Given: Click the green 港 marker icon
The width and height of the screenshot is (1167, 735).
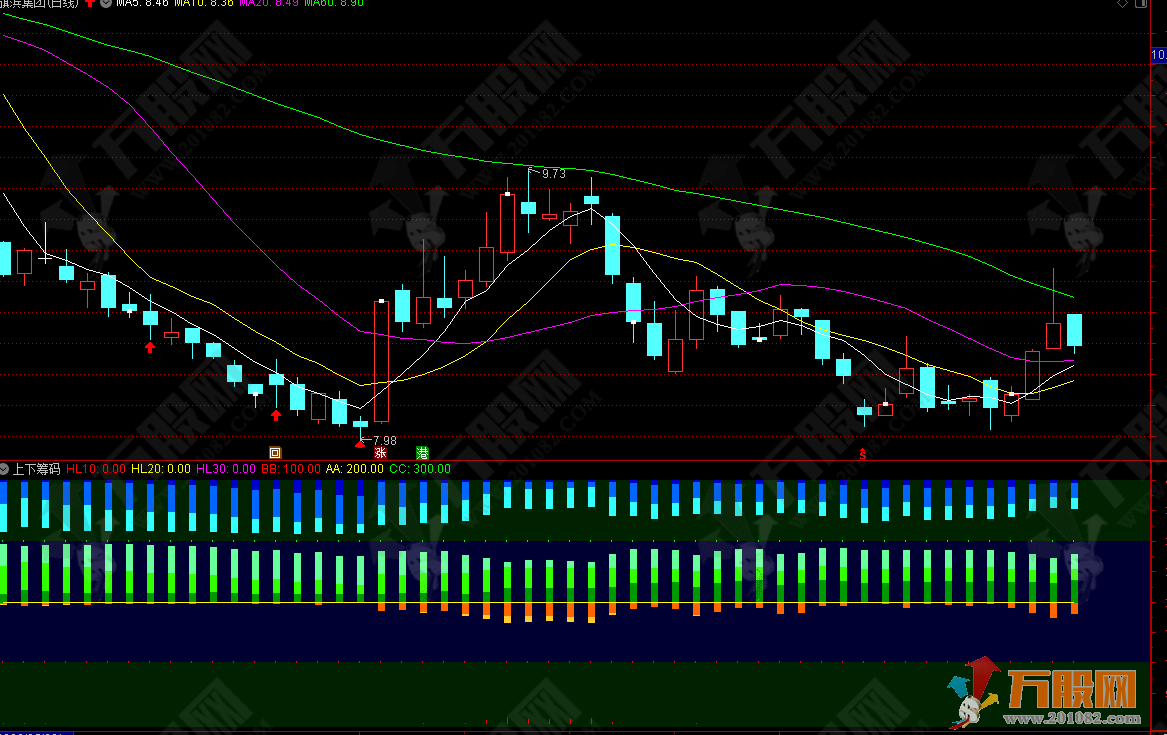Looking at the screenshot, I should pos(422,453).
